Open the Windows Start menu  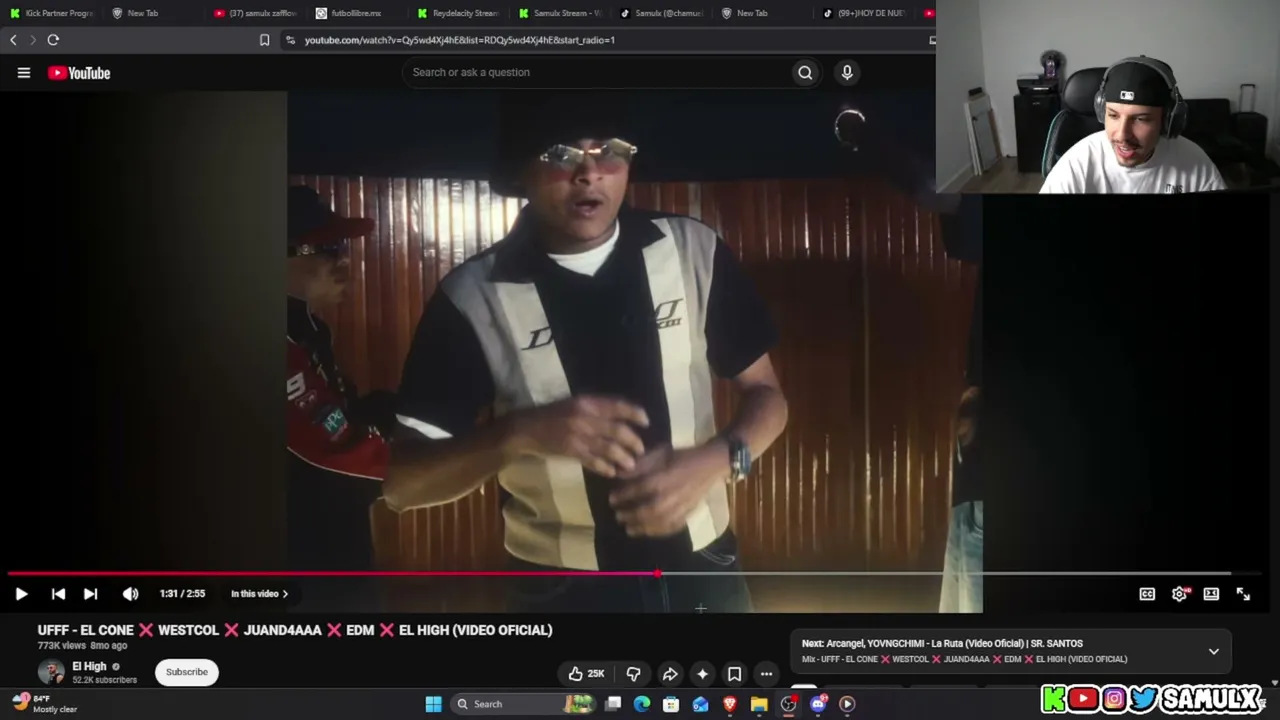tap(433, 704)
